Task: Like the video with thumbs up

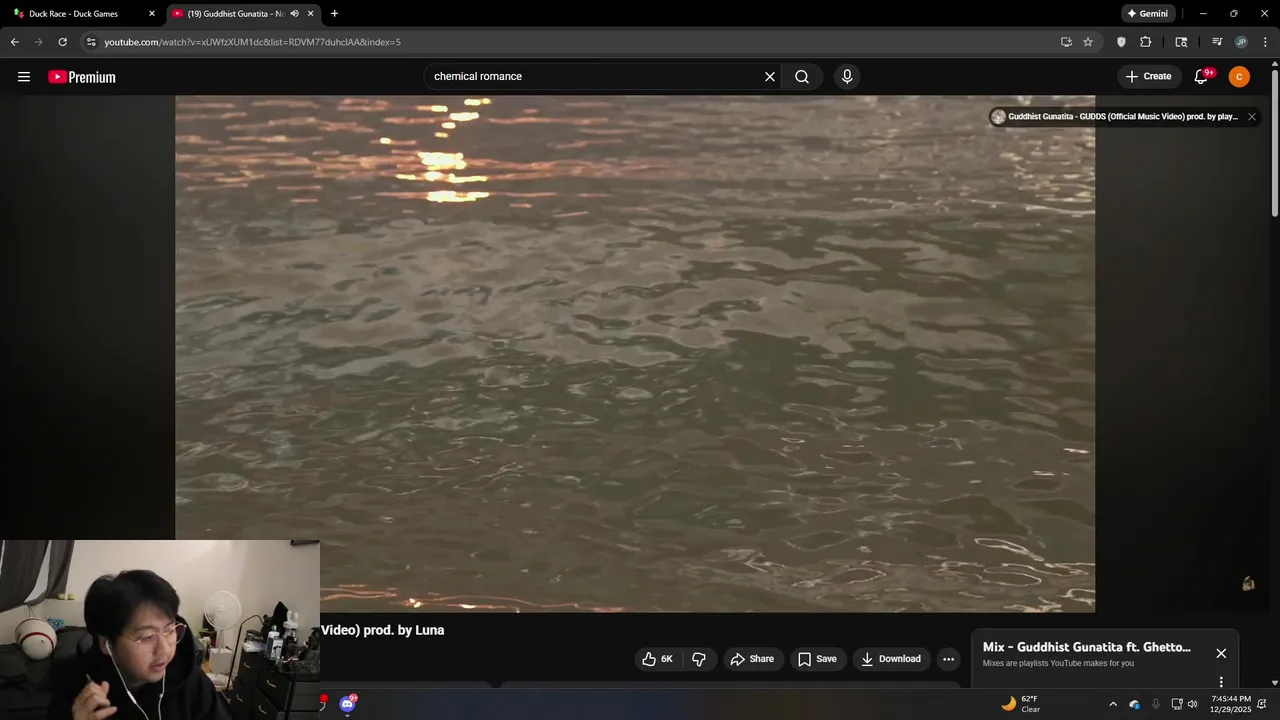Action: pyautogui.click(x=649, y=659)
